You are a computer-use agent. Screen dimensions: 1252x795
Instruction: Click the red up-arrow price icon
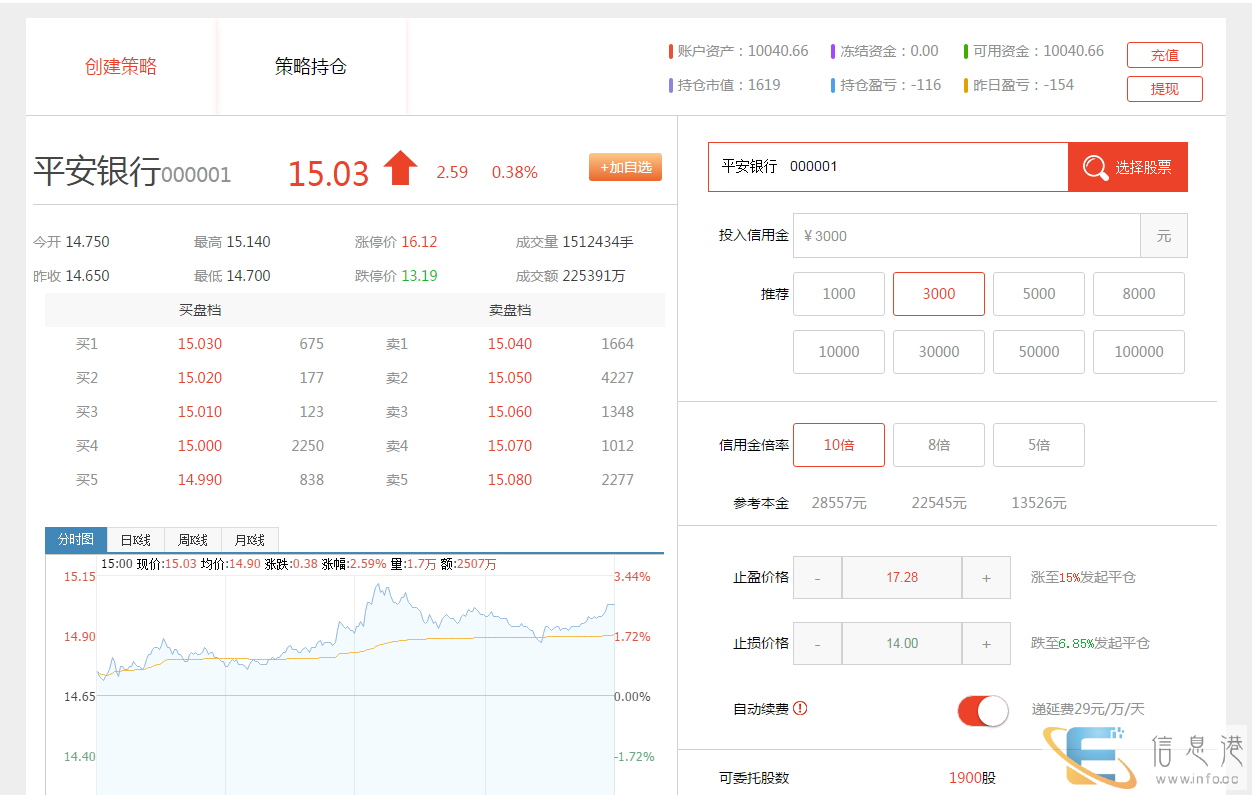[400, 168]
